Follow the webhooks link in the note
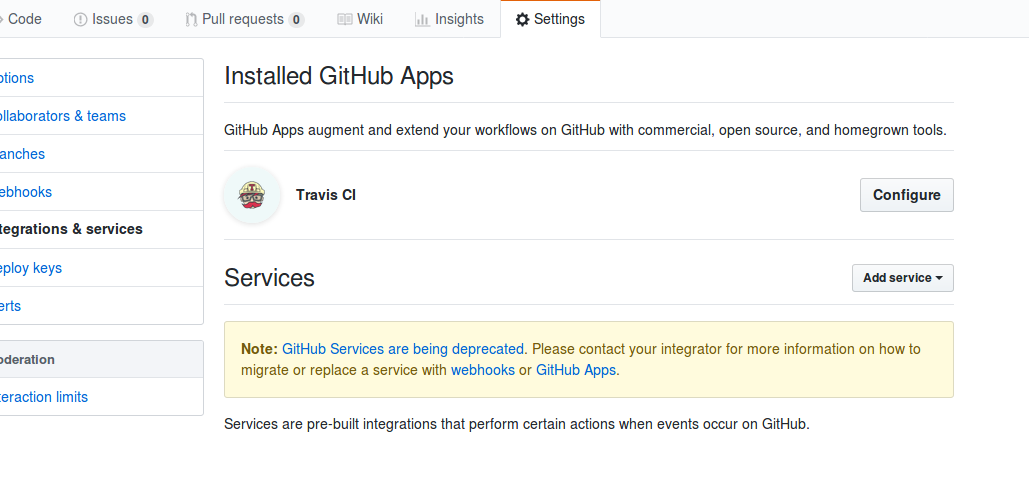The width and height of the screenshot is (1029, 482). point(483,370)
